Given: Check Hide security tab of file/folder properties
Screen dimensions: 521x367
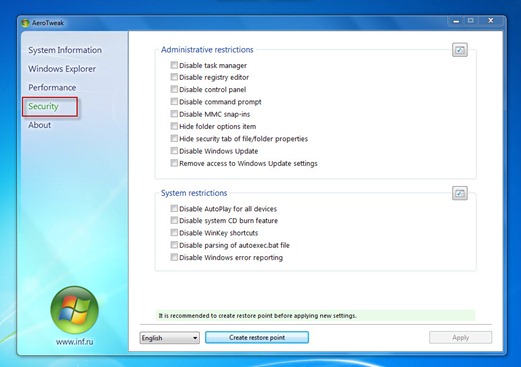Looking at the screenshot, I should point(174,138).
